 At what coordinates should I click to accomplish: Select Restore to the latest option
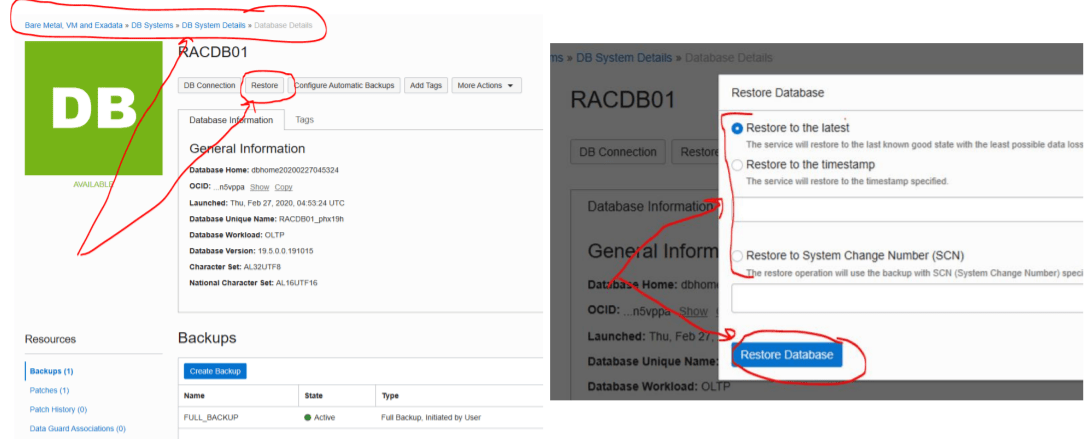[x=738, y=128]
